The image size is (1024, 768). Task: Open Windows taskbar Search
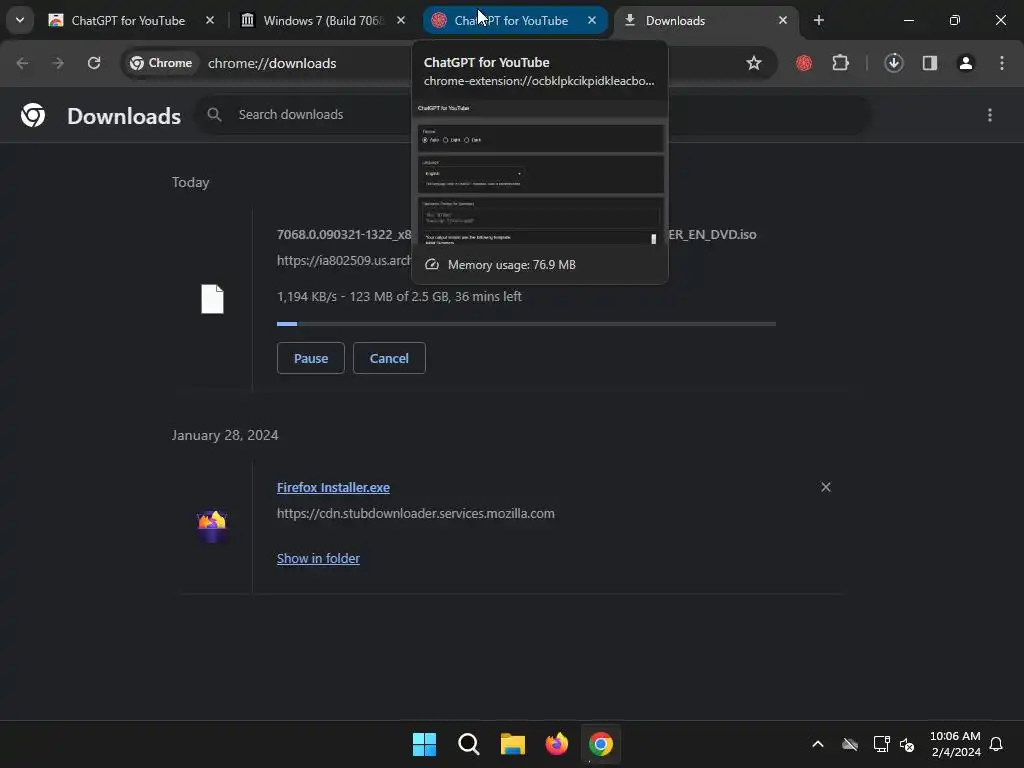click(x=469, y=744)
